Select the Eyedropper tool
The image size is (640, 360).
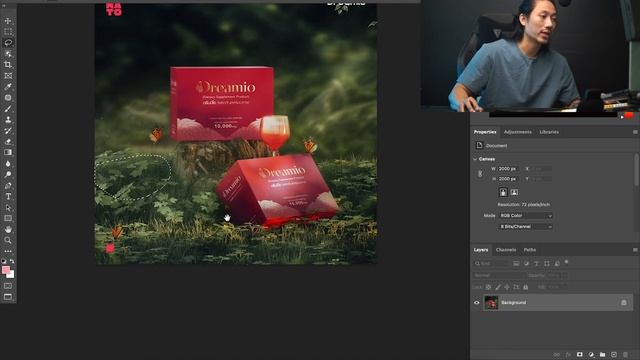[8, 87]
